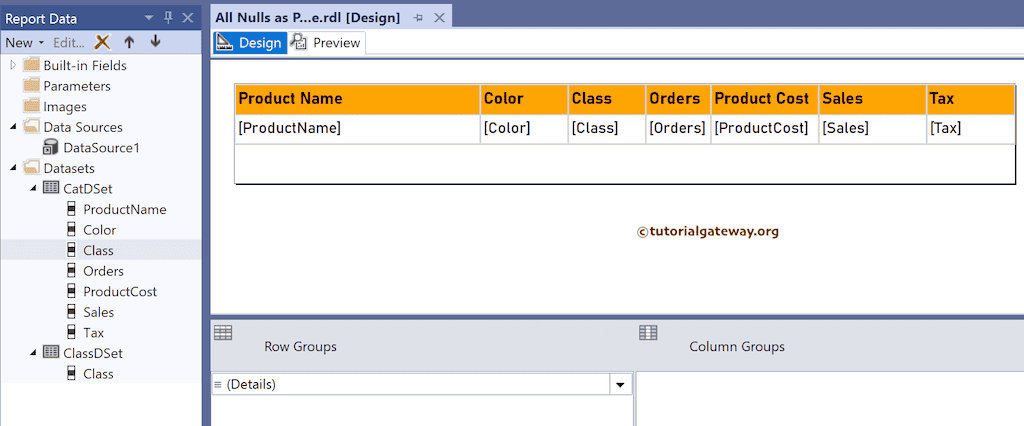Click the Images folder icon
1024x426 pixels.
31,106
